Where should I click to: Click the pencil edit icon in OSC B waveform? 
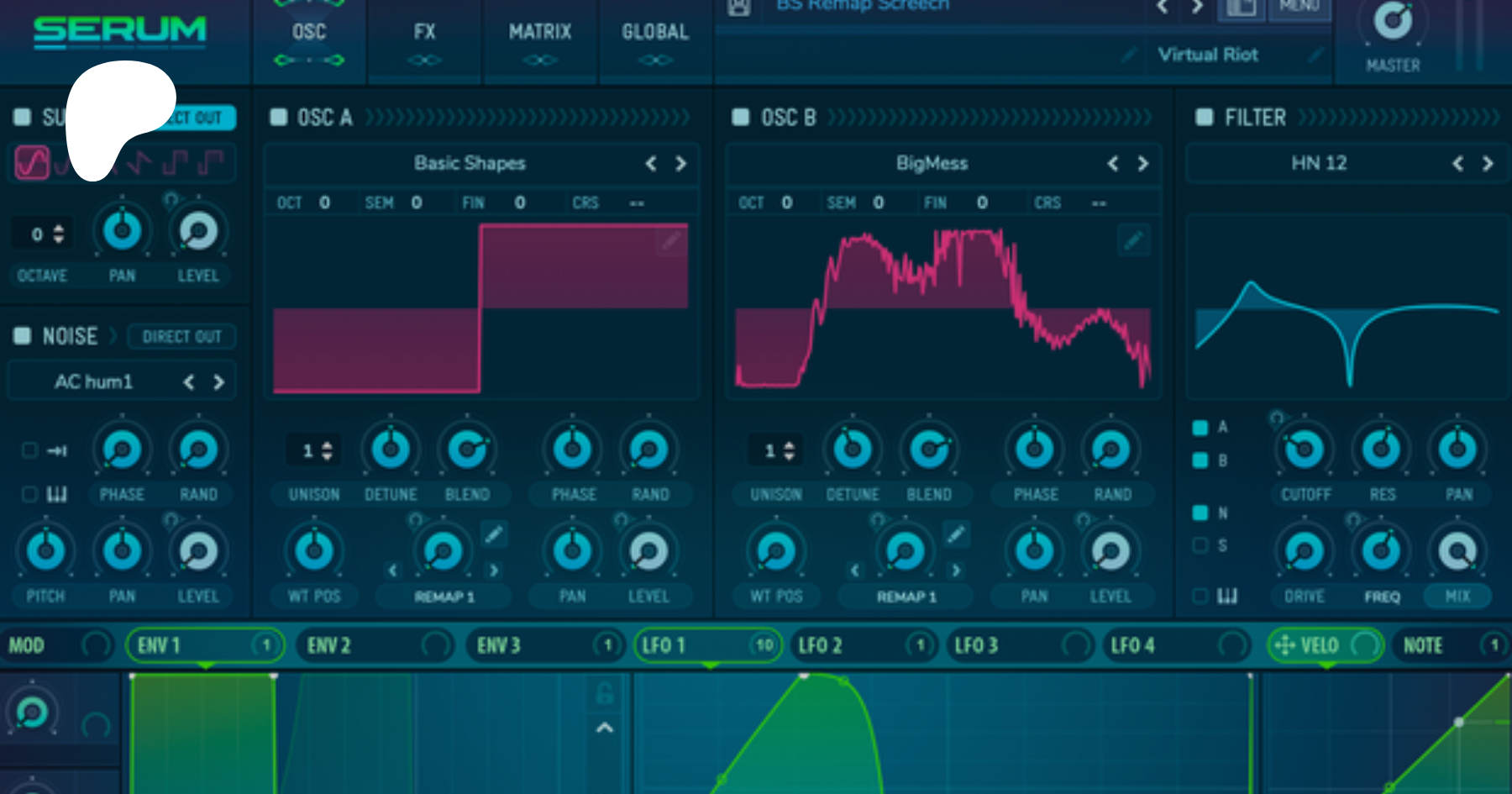pos(1133,241)
